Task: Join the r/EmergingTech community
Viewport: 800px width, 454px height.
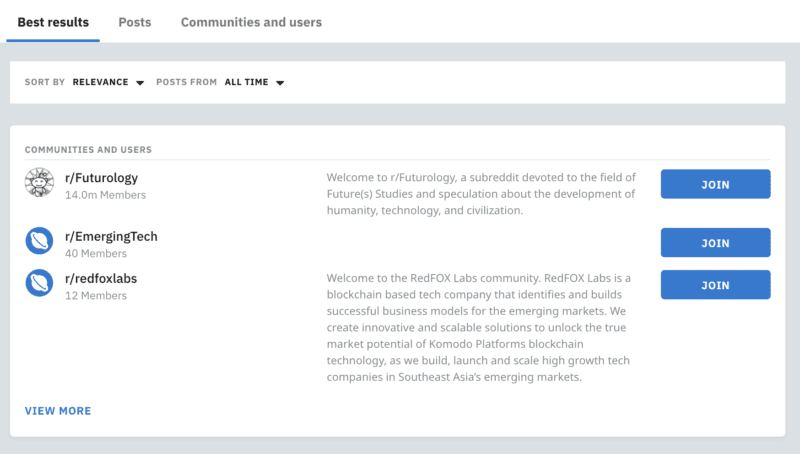Action: tap(715, 242)
